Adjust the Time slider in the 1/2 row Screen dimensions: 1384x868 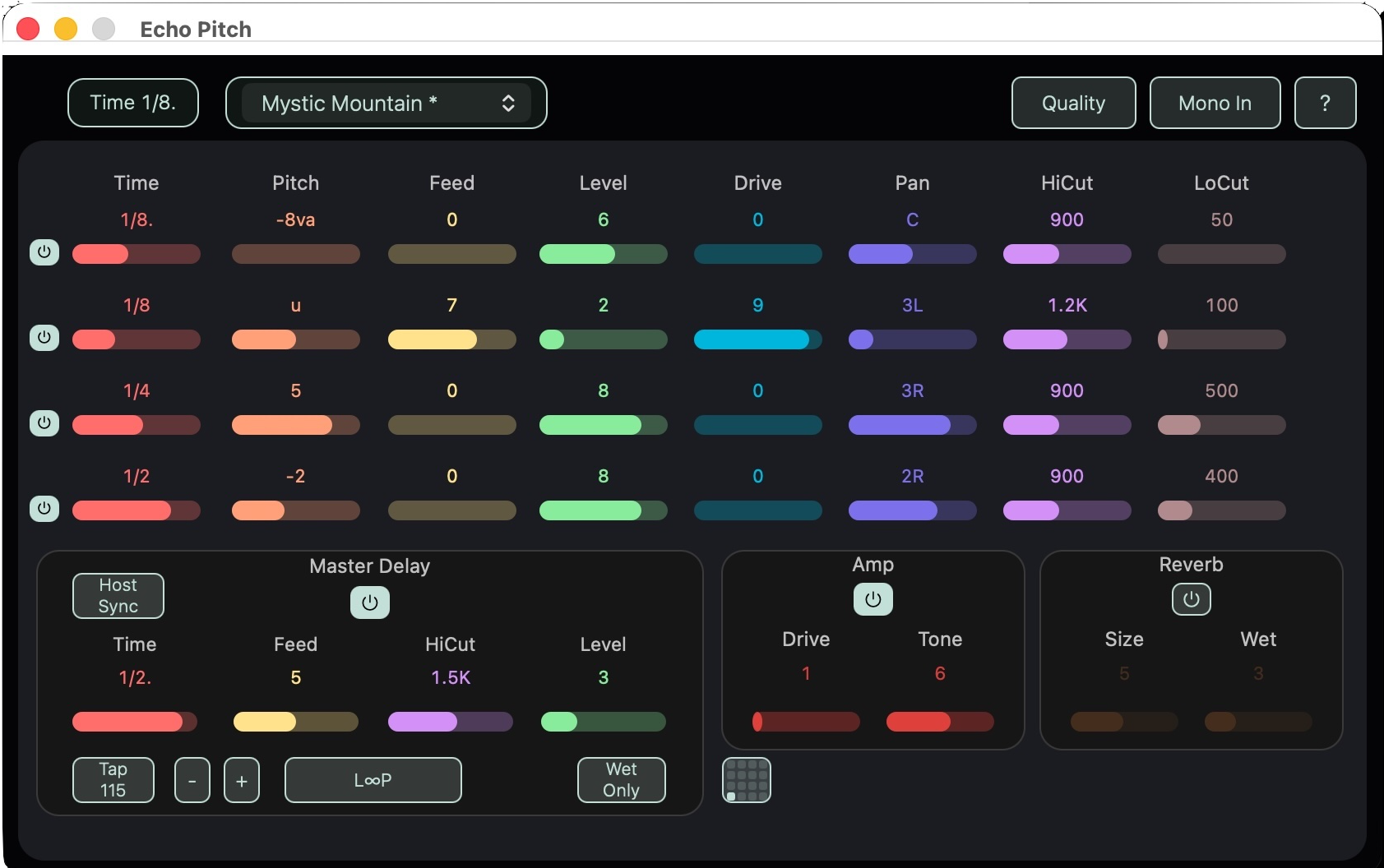137,510
